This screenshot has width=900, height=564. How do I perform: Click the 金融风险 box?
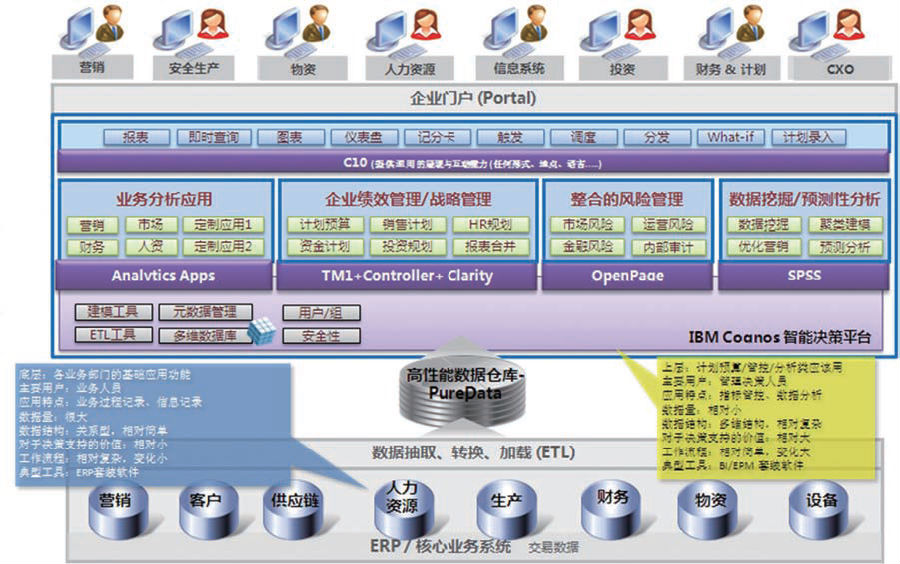pyautogui.click(x=587, y=247)
